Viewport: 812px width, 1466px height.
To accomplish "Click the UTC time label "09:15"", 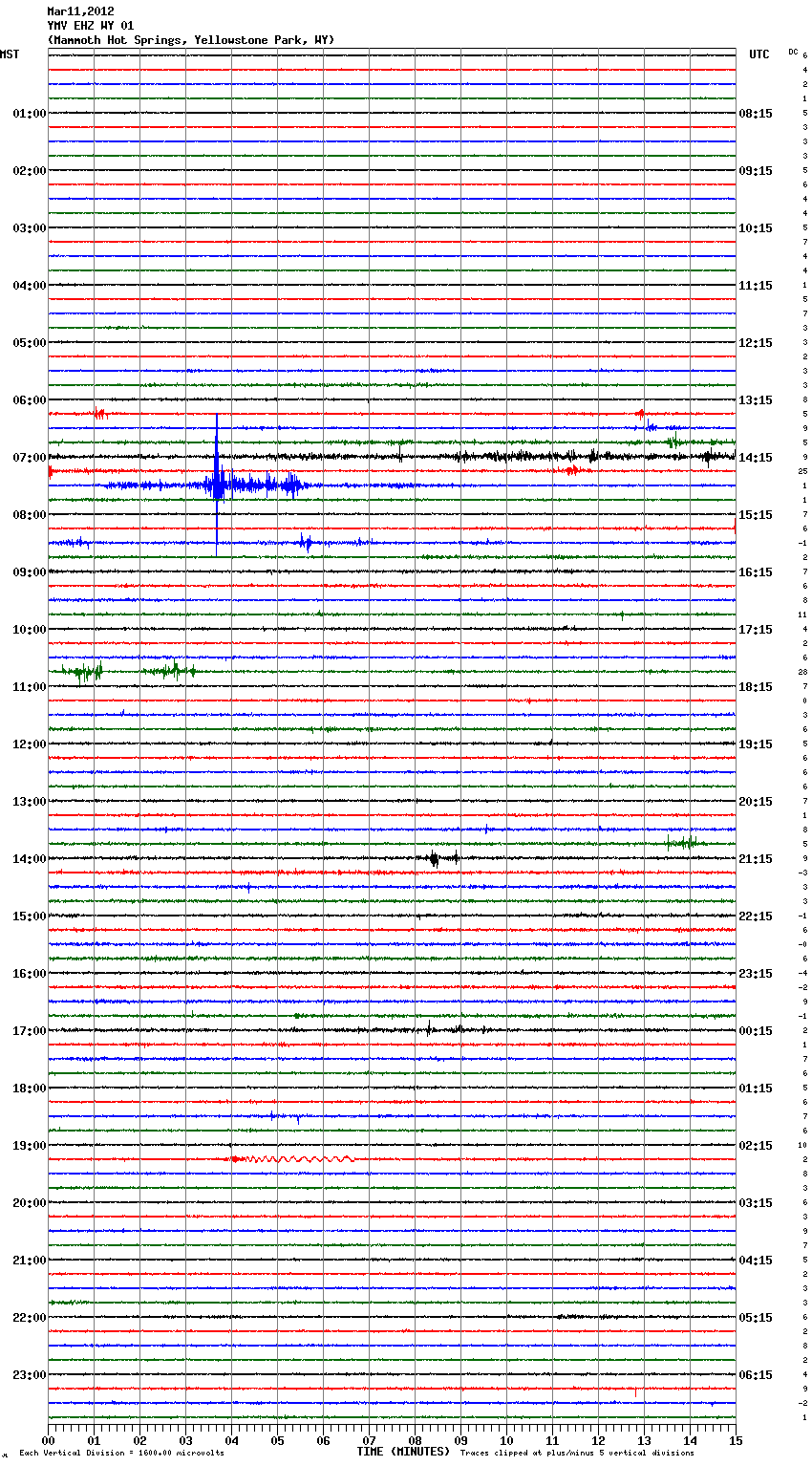I will click(x=756, y=171).
